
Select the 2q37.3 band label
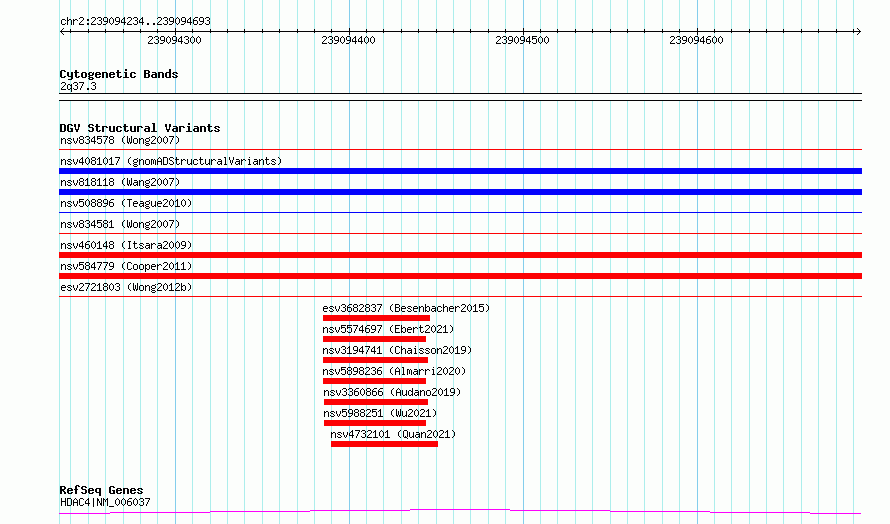[x=78, y=86]
